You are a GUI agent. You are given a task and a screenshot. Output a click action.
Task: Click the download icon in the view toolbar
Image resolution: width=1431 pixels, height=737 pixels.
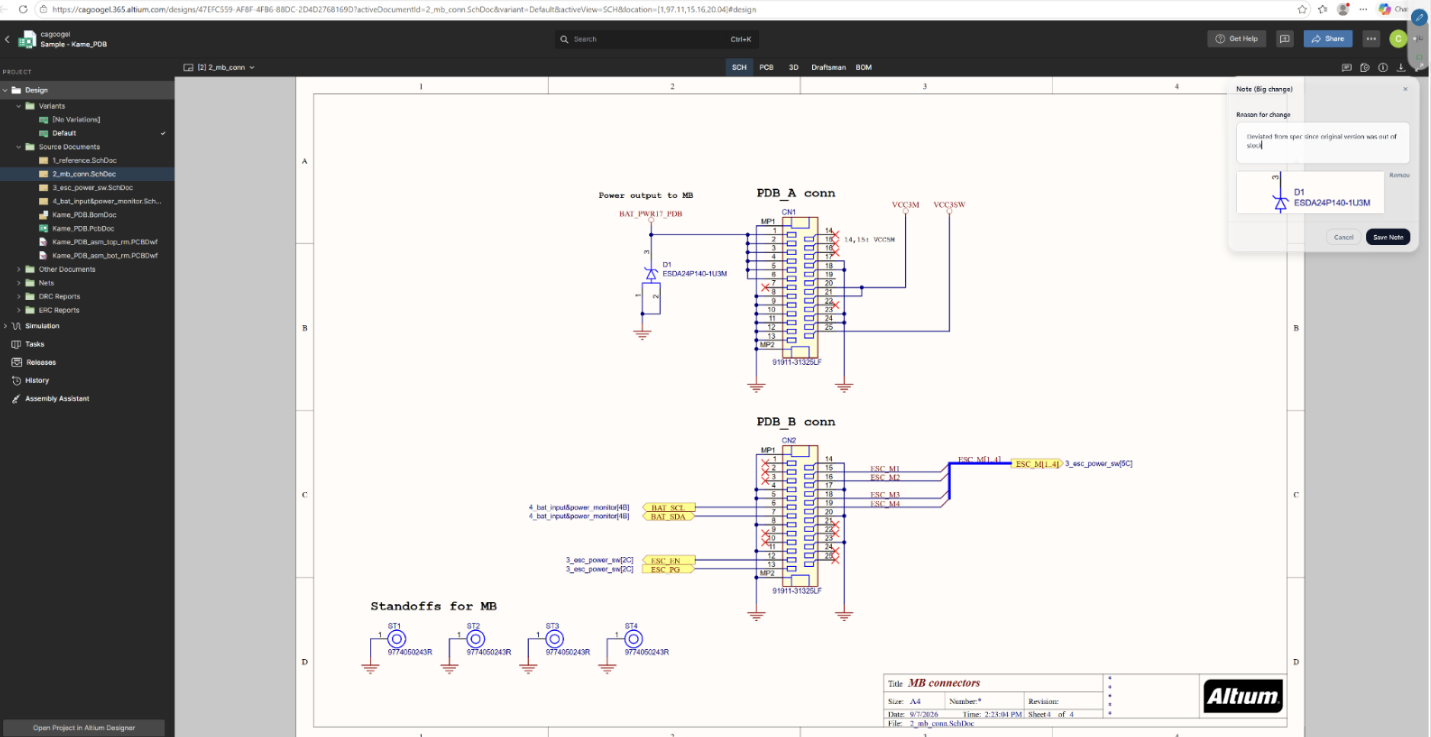1401,67
